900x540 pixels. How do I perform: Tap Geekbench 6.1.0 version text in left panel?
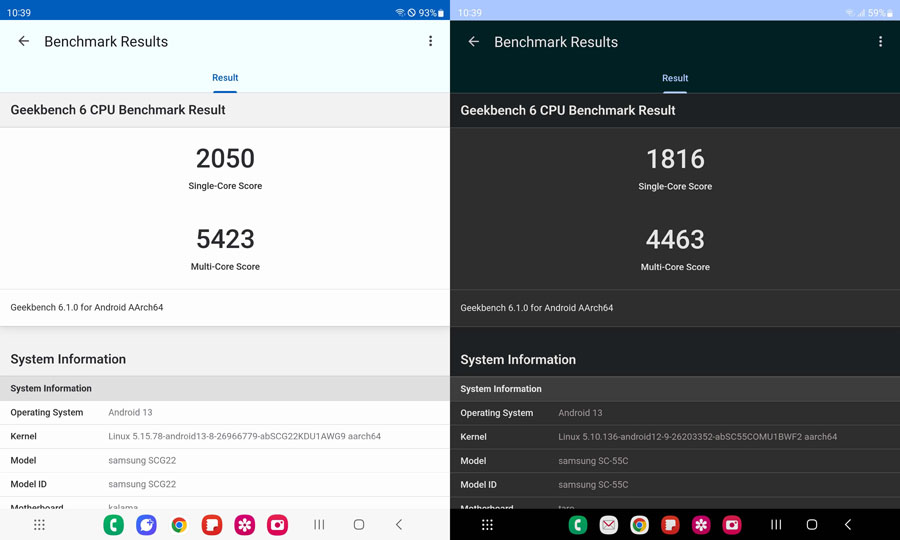point(87,308)
